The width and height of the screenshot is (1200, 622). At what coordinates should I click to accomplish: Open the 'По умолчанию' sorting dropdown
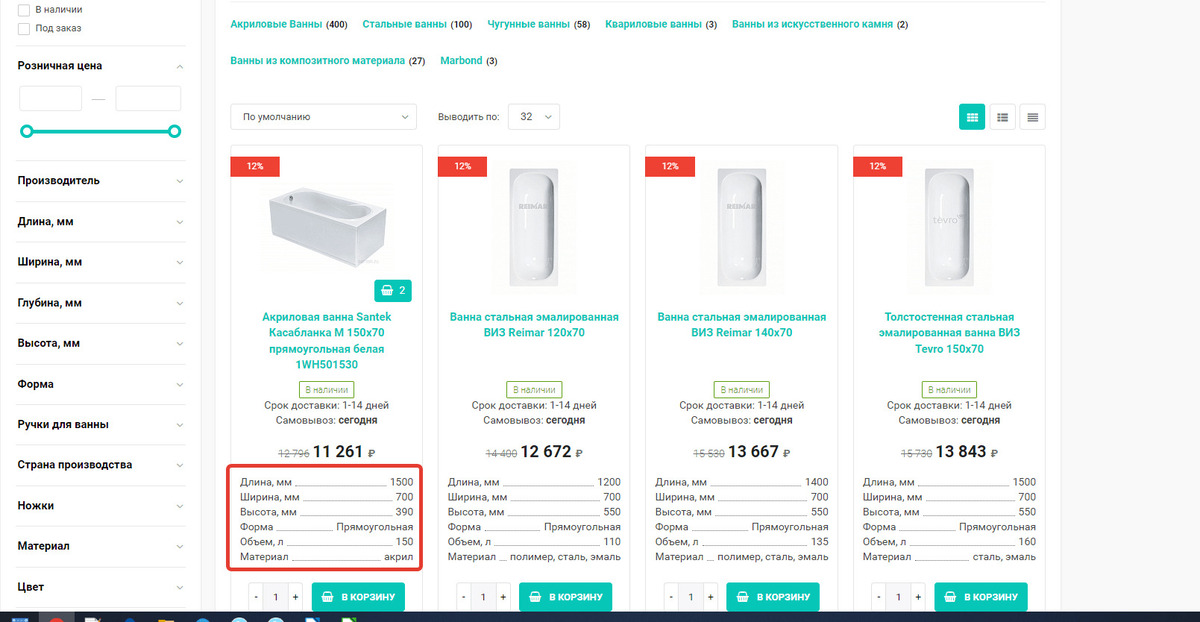tap(323, 117)
